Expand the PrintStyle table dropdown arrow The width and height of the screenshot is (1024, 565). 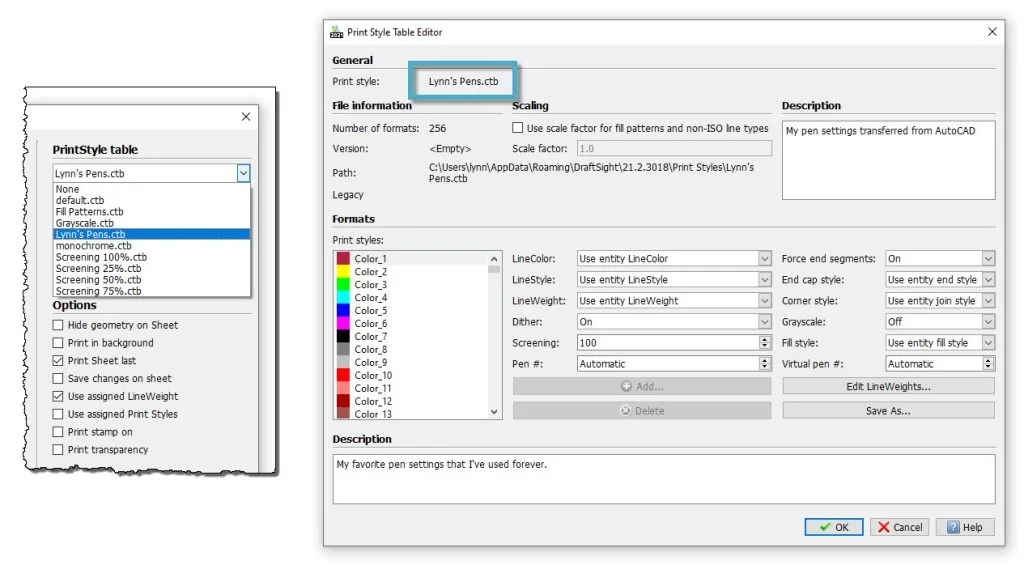(242, 173)
